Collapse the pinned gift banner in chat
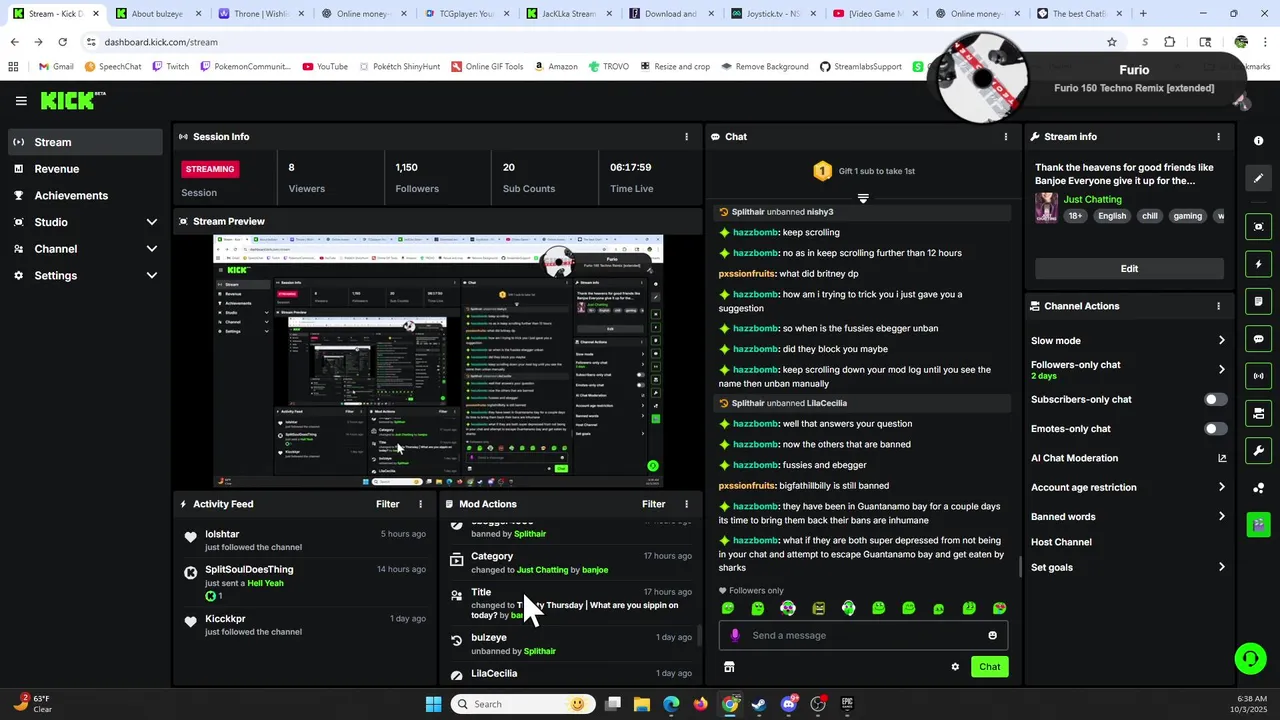 tap(863, 198)
